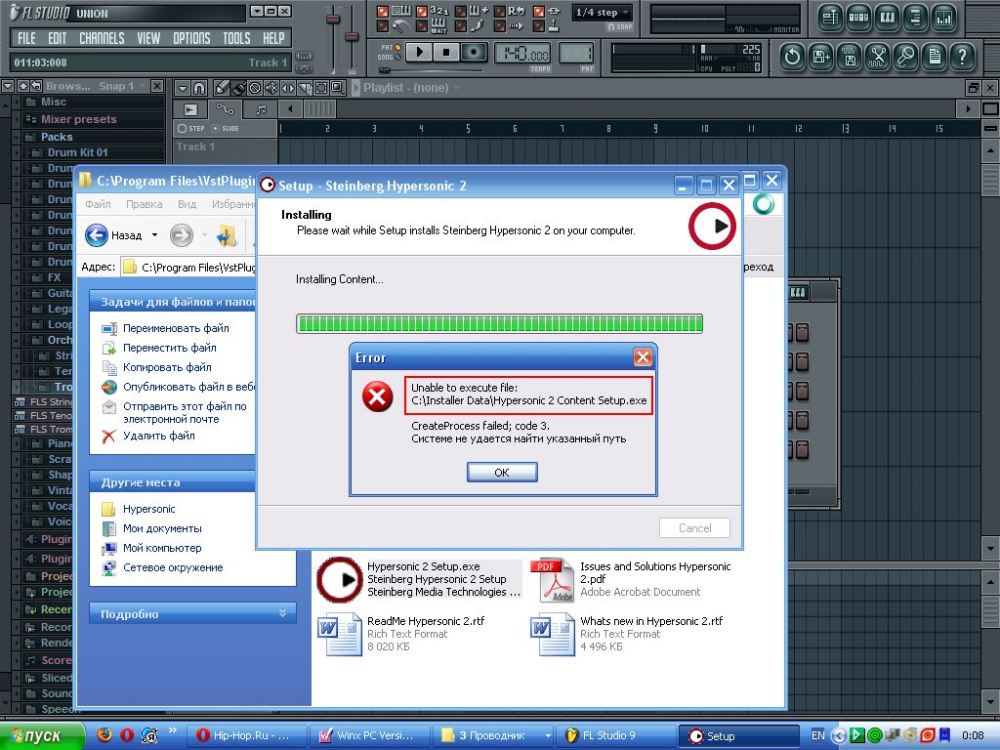Click Переименовать файл in Explorer tasks
This screenshot has height=750, width=1000.
(175, 328)
